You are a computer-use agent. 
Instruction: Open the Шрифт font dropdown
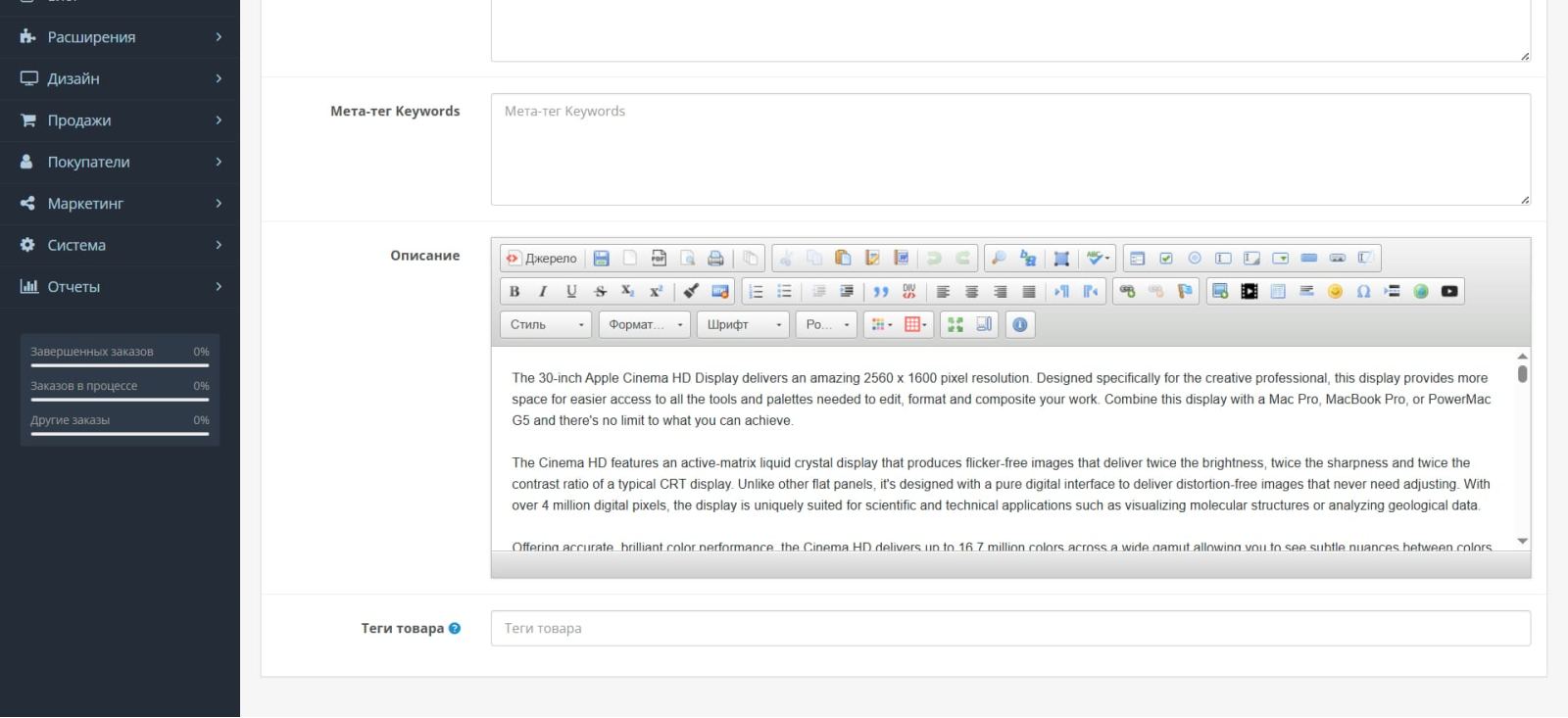(743, 325)
